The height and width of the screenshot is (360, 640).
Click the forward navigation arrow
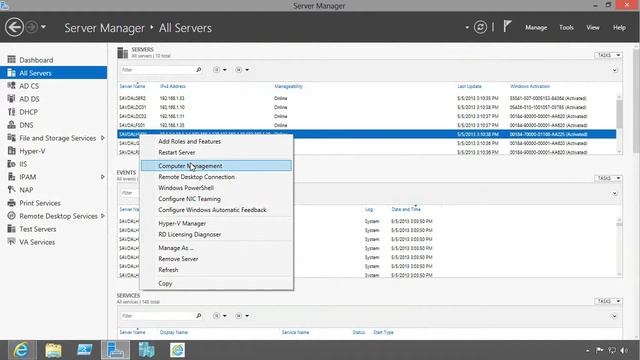[31, 27]
